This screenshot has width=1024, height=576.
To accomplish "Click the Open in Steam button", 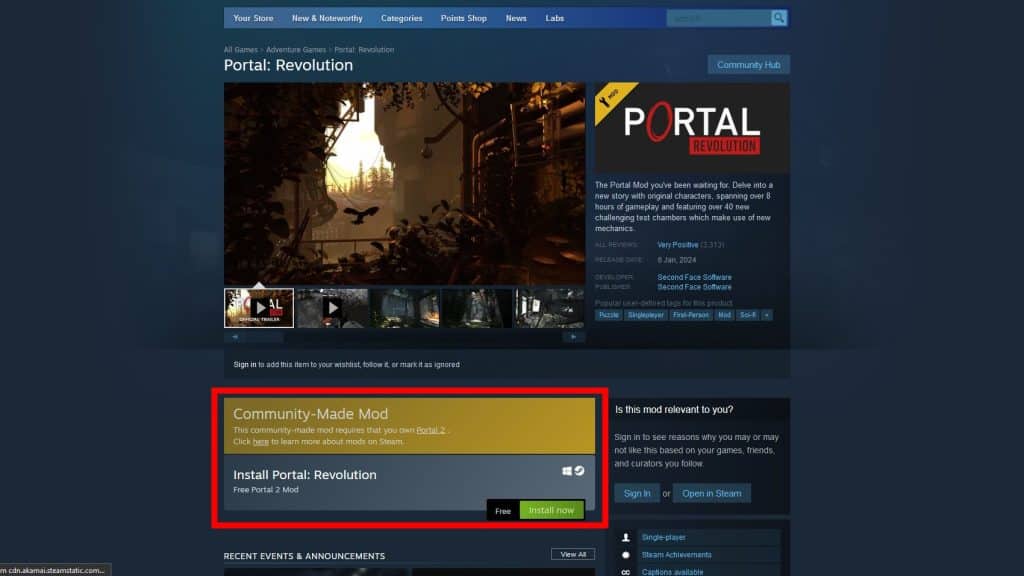I will 712,493.
